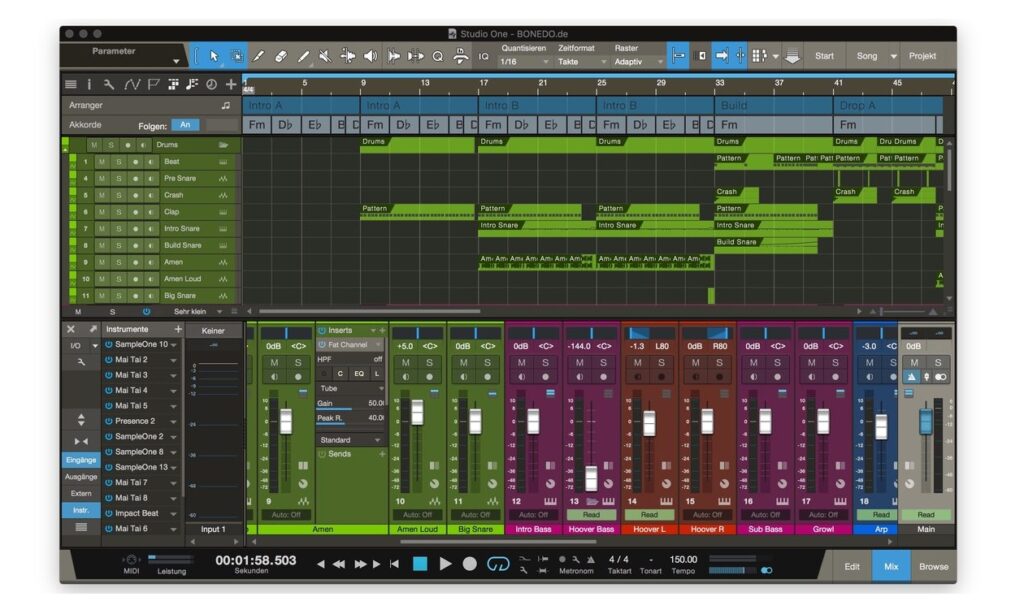Show Ausgänge (outputs) in the mixer
The width and height of the screenshot is (1024, 614).
[81, 477]
